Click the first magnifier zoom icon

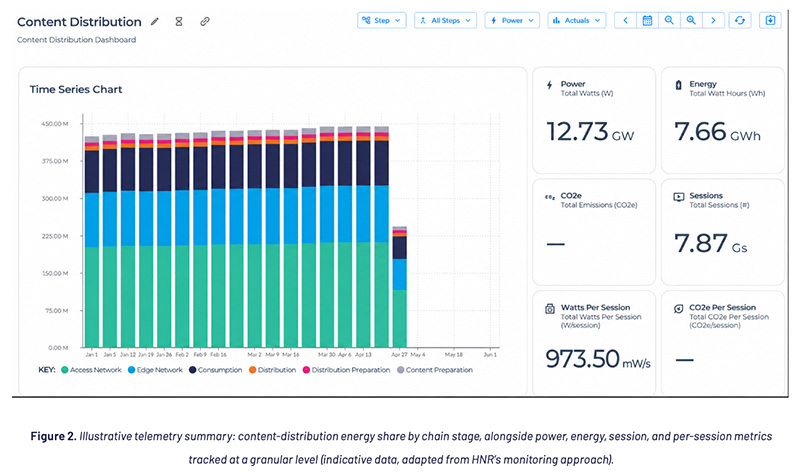click(669, 20)
